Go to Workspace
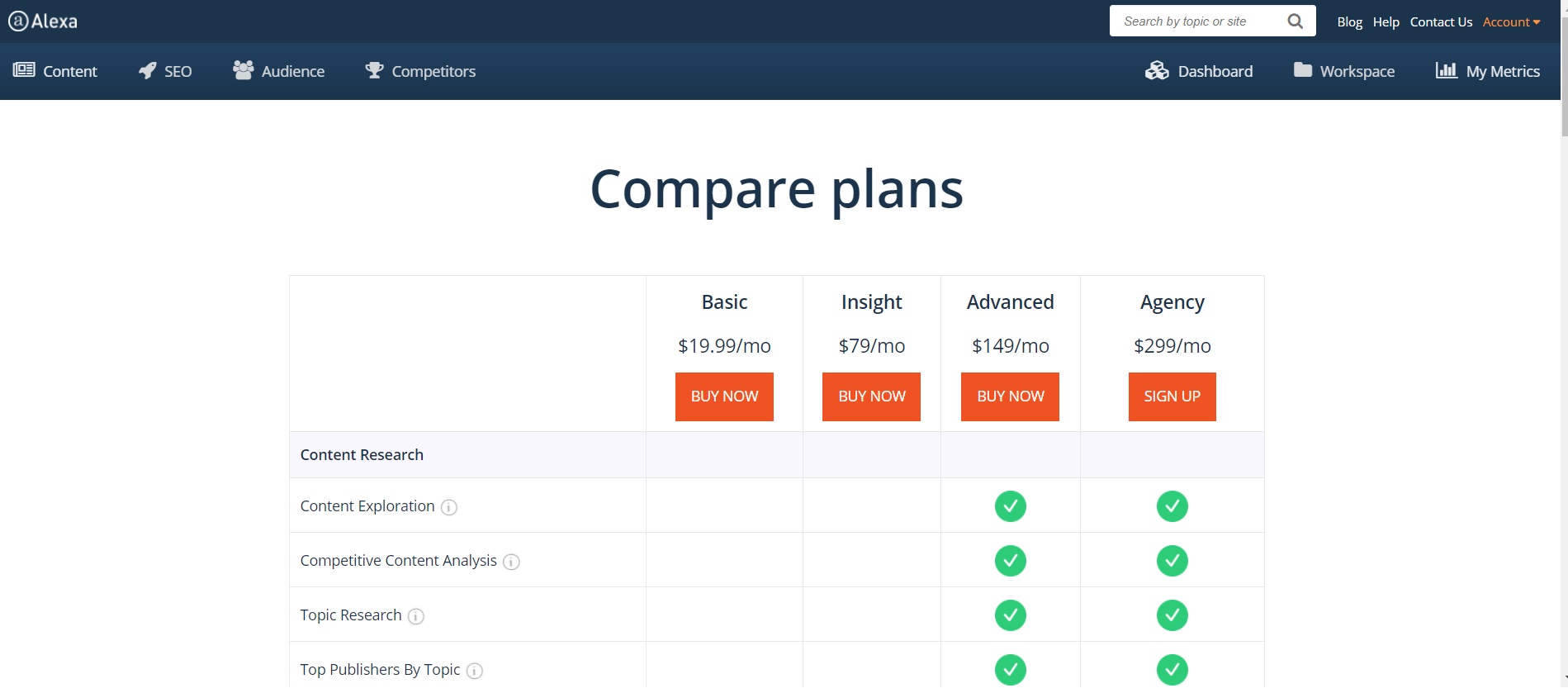This screenshot has height=693, width=1568. pyautogui.click(x=1344, y=71)
